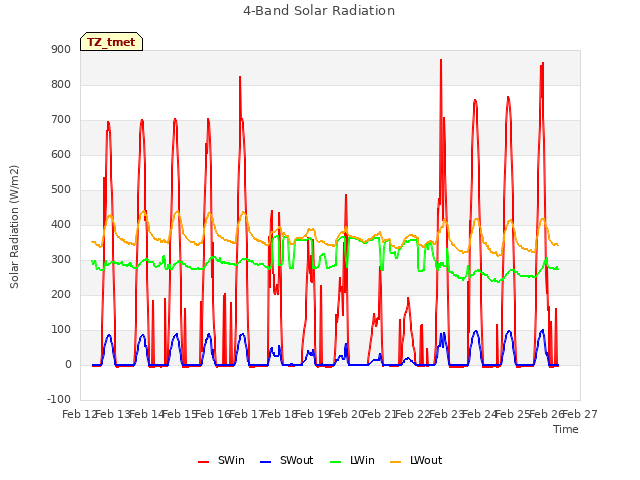640x480 pixels.
Task: Toggle the LWin legend label
Action: (x=362, y=460)
